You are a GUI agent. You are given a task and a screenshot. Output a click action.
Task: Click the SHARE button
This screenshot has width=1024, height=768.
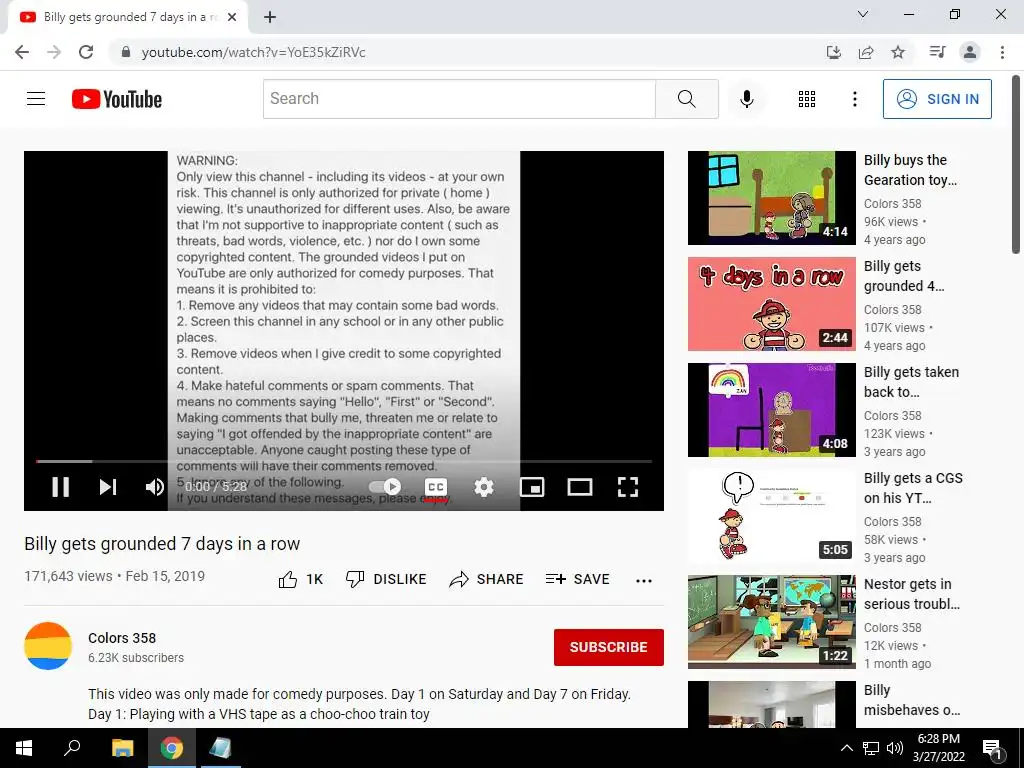click(x=487, y=579)
